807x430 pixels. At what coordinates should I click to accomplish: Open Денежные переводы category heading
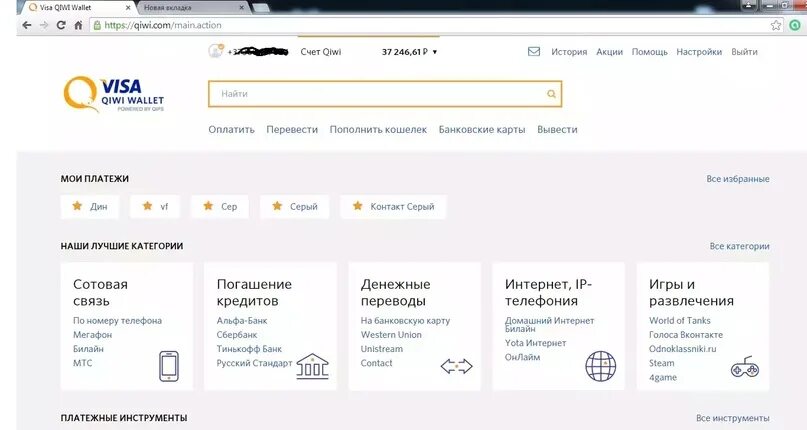395,292
